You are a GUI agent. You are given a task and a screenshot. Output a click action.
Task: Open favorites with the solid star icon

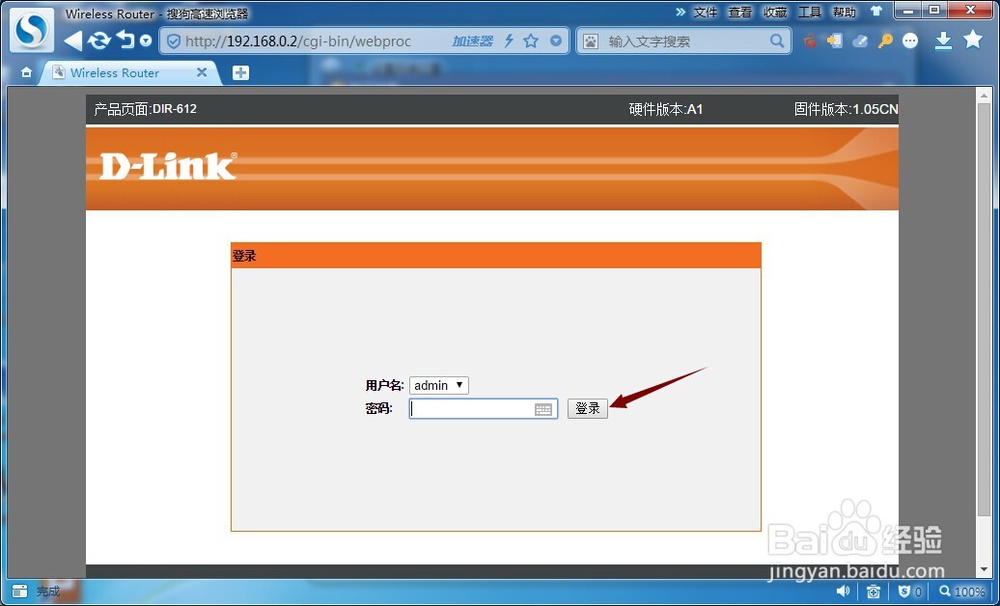(x=973, y=40)
